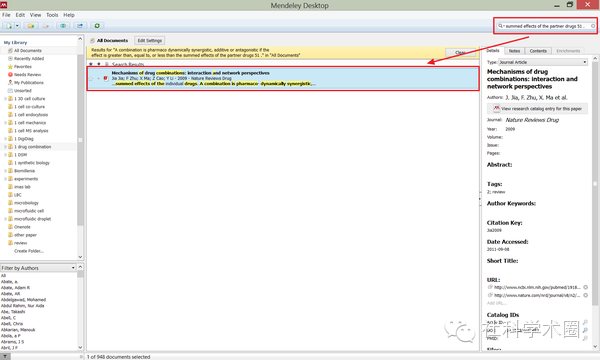Open the Favorites star in My Library
Screen dimensions: 600x360
coord(10,67)
